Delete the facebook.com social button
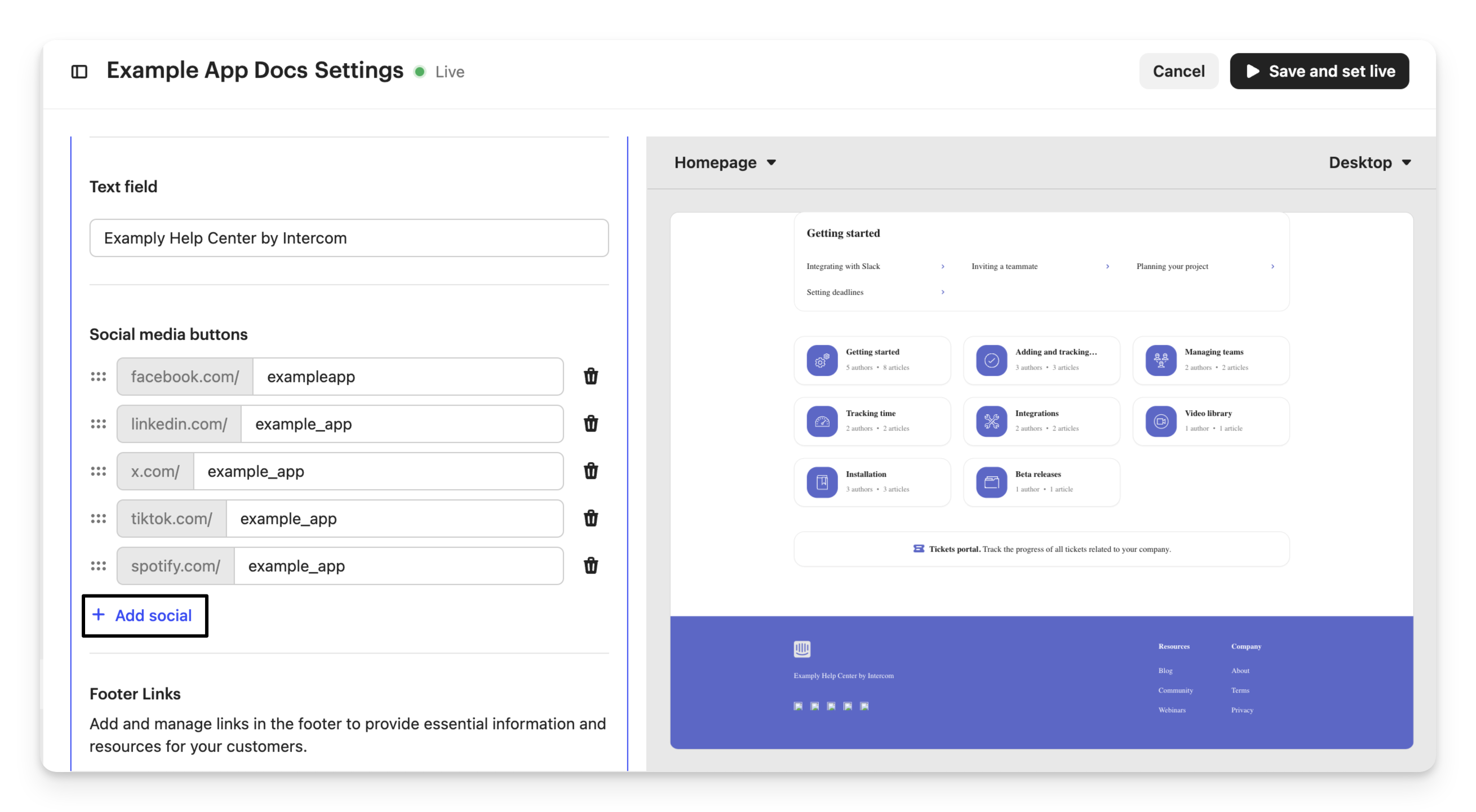1476x812 pixels. click(x=591, y=376)
